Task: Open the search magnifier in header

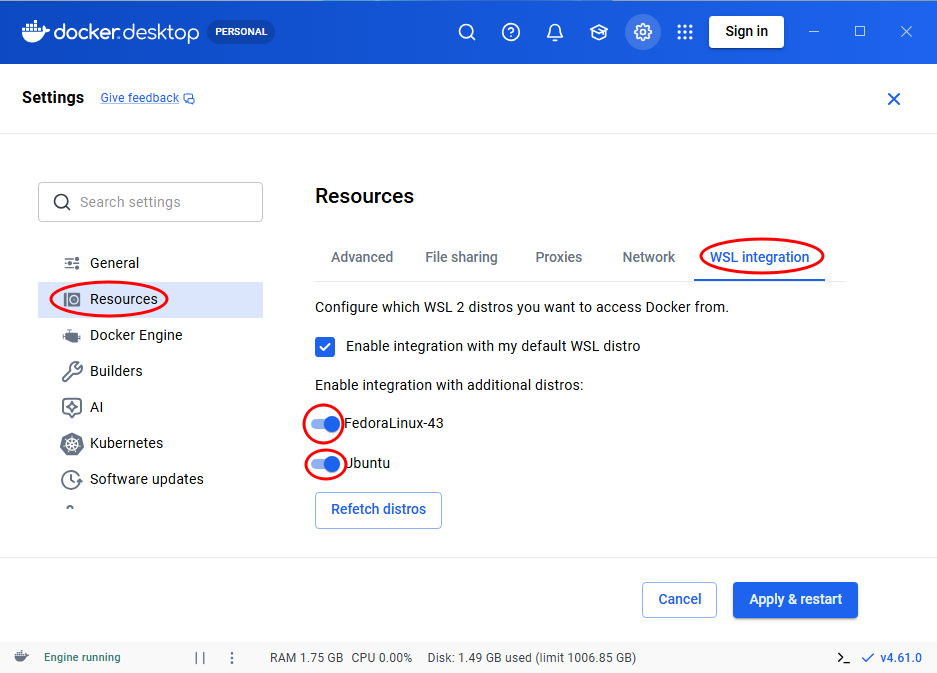Action: pyautogui.click(x=467, y=32)
